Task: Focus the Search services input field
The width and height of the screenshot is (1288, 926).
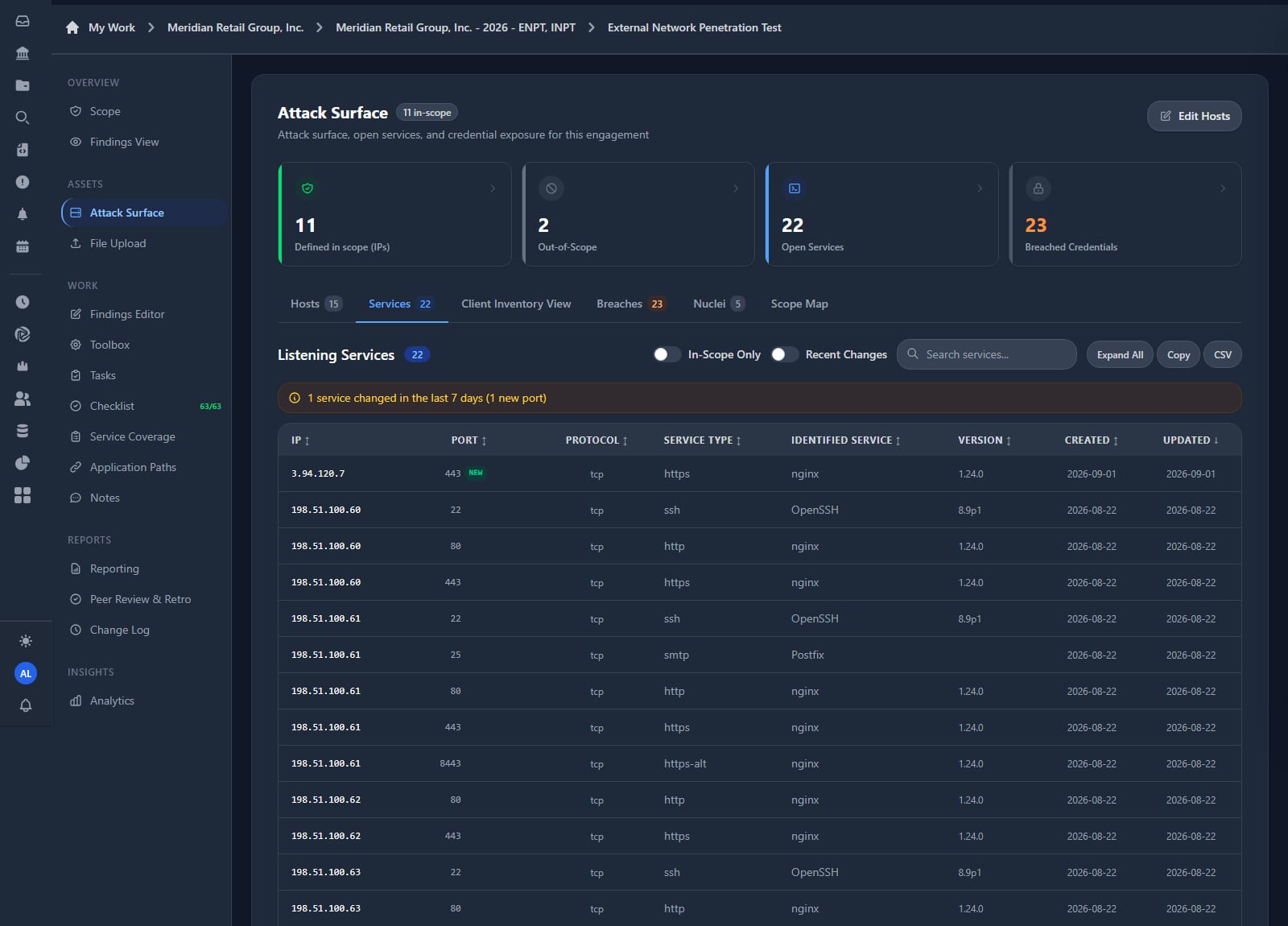Action: pyautogui.click(x=987, y=354)
